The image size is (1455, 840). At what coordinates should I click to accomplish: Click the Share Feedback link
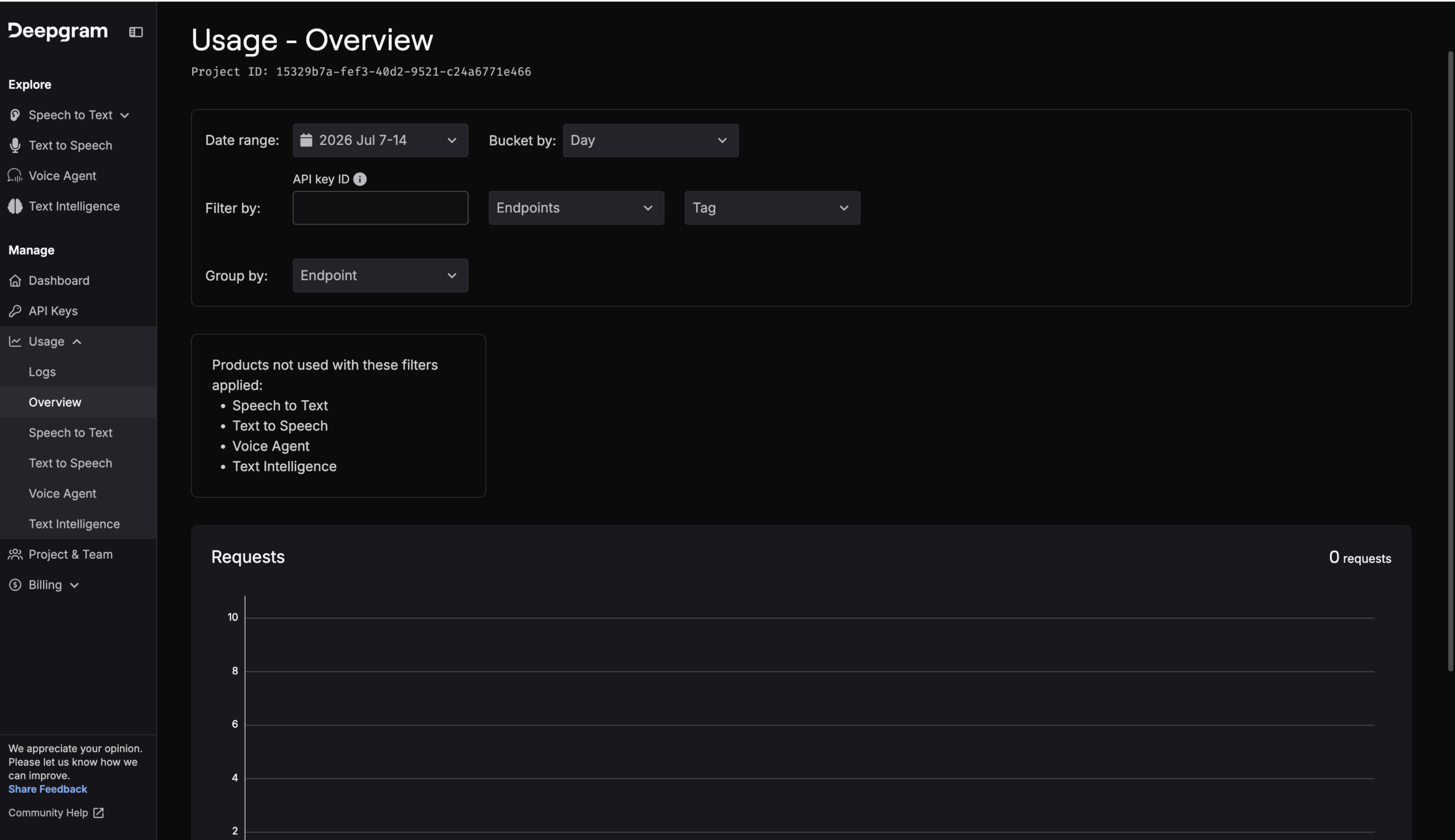tap(47, 789)
